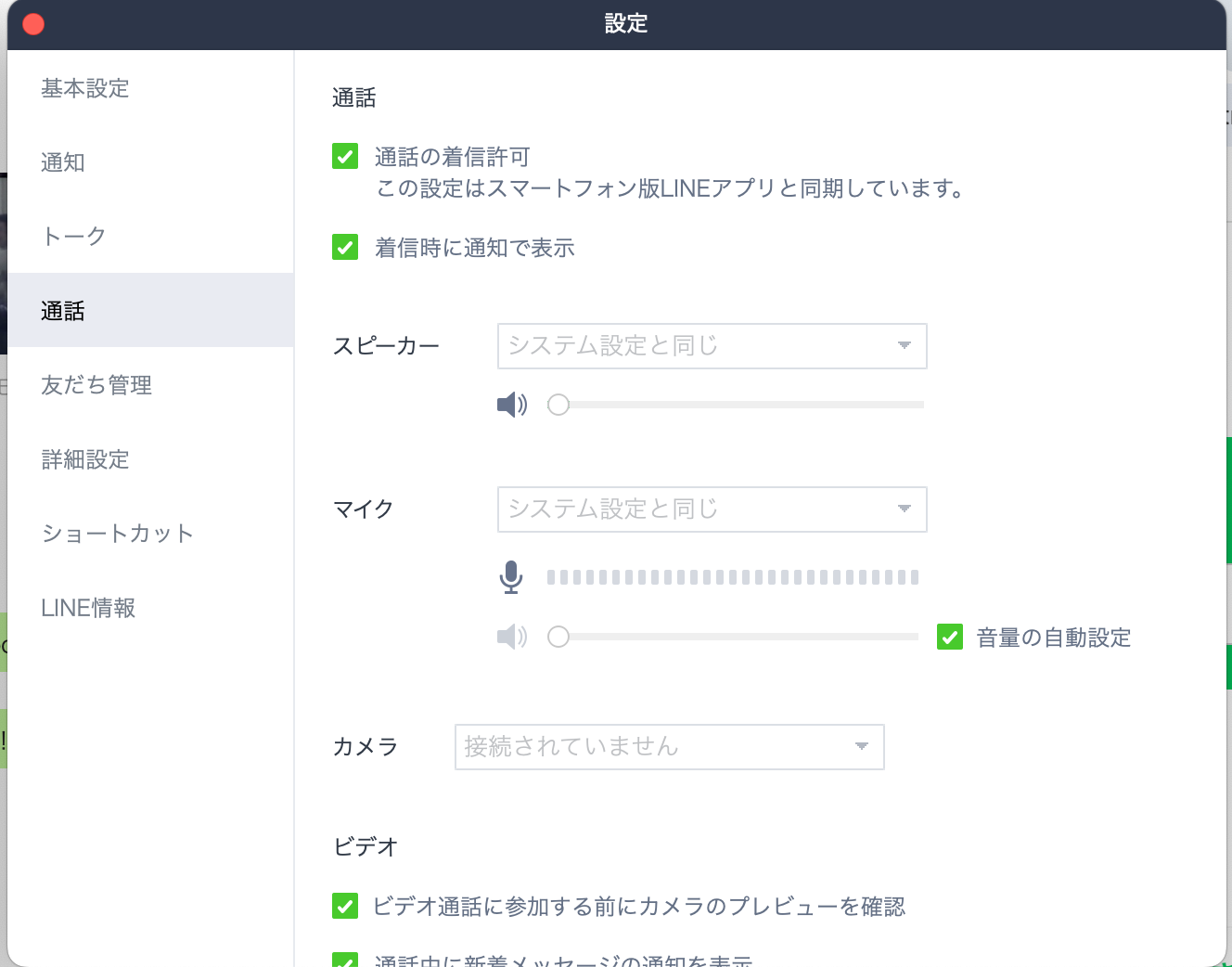Open 基本設定 in the sidebar
The height and width of the screenshot is (967, 1232).
pos(85,88)
